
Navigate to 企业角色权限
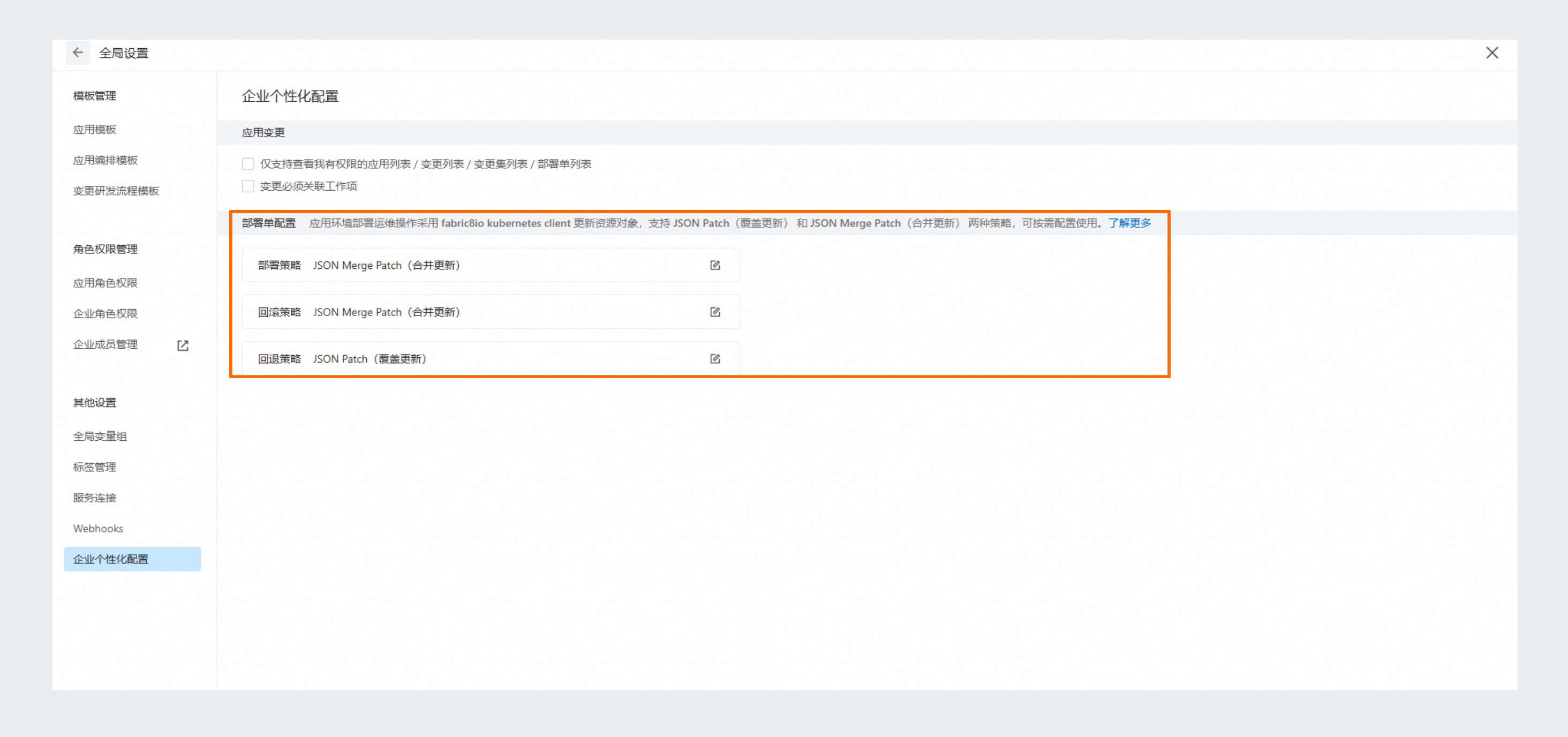(105, 313)
